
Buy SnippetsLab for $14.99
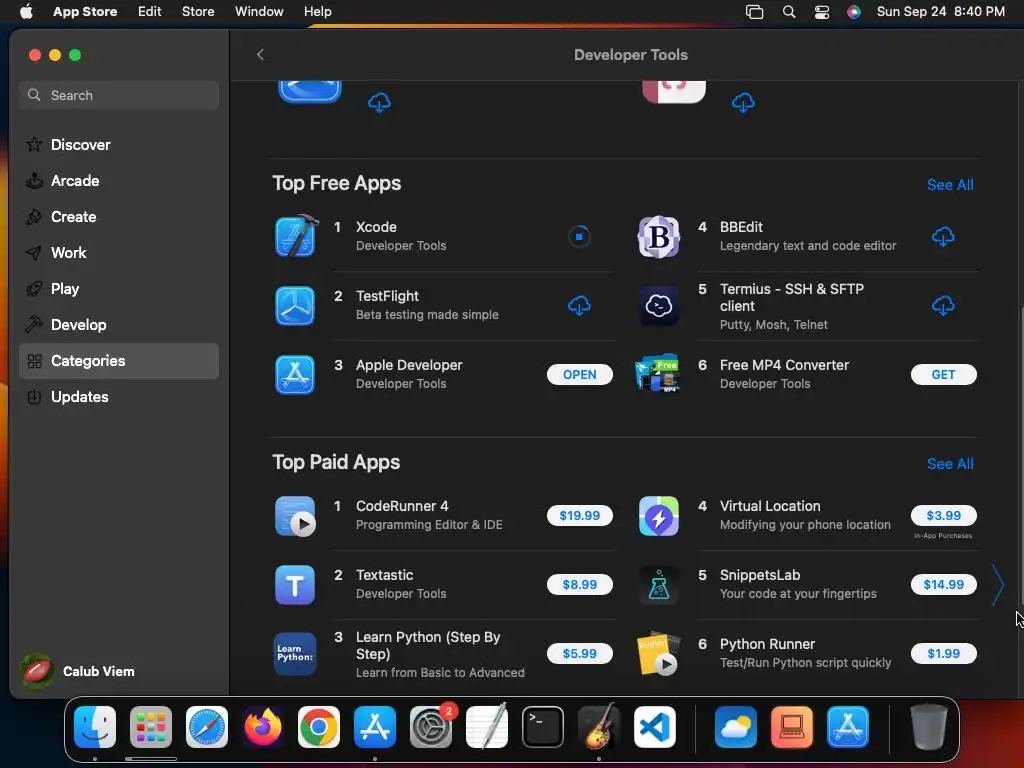point(943,584)
